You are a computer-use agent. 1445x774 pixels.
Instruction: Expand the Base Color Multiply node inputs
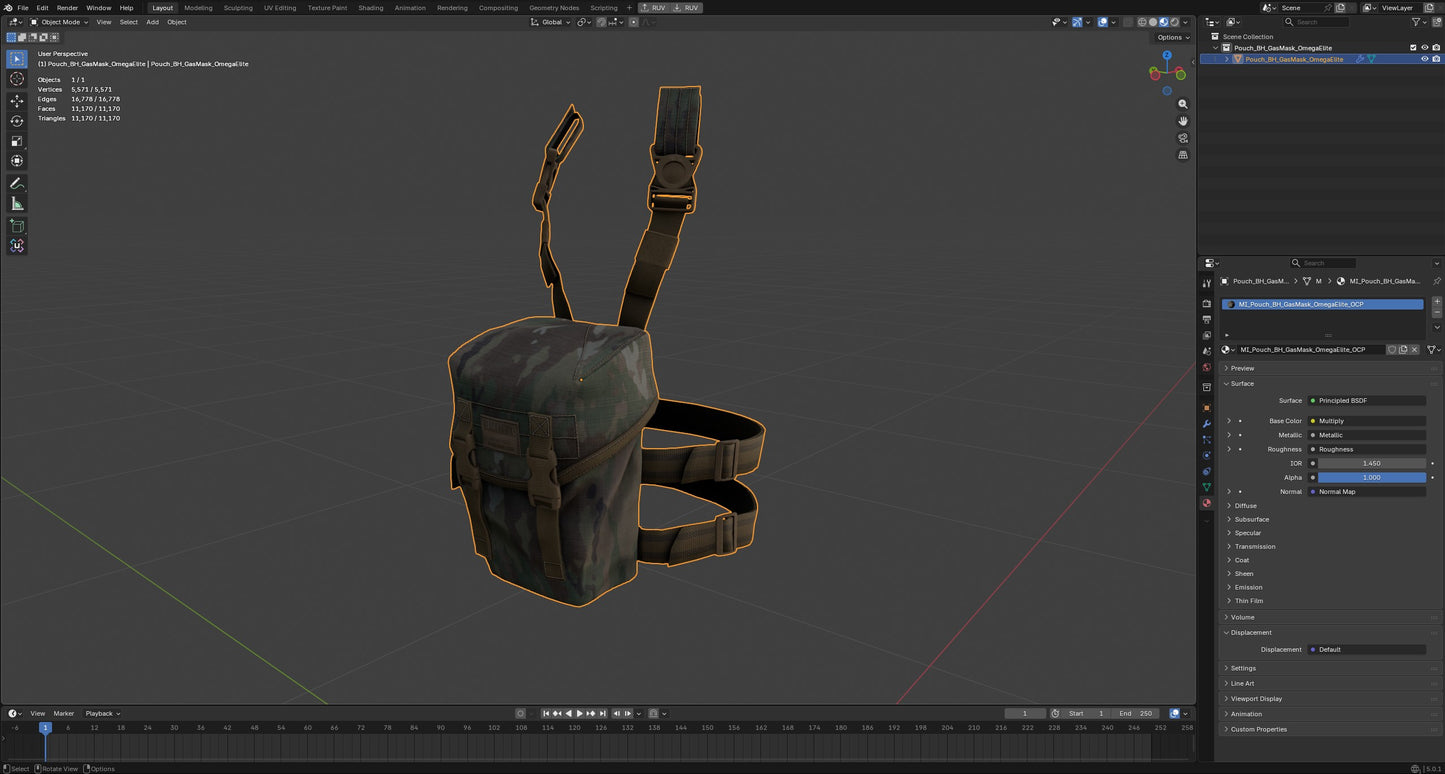point(1229,421)
